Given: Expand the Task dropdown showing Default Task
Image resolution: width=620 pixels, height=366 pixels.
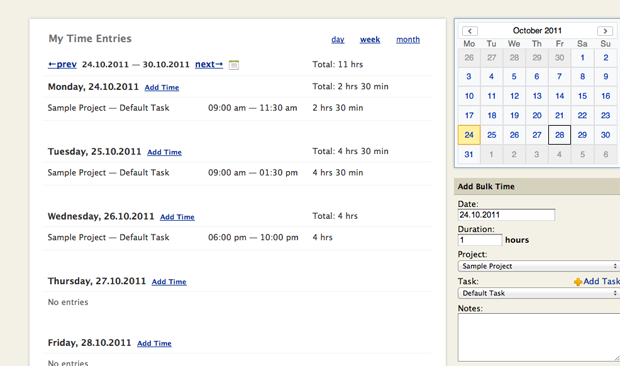Looking at the screenshot, I should pos(539,293).
